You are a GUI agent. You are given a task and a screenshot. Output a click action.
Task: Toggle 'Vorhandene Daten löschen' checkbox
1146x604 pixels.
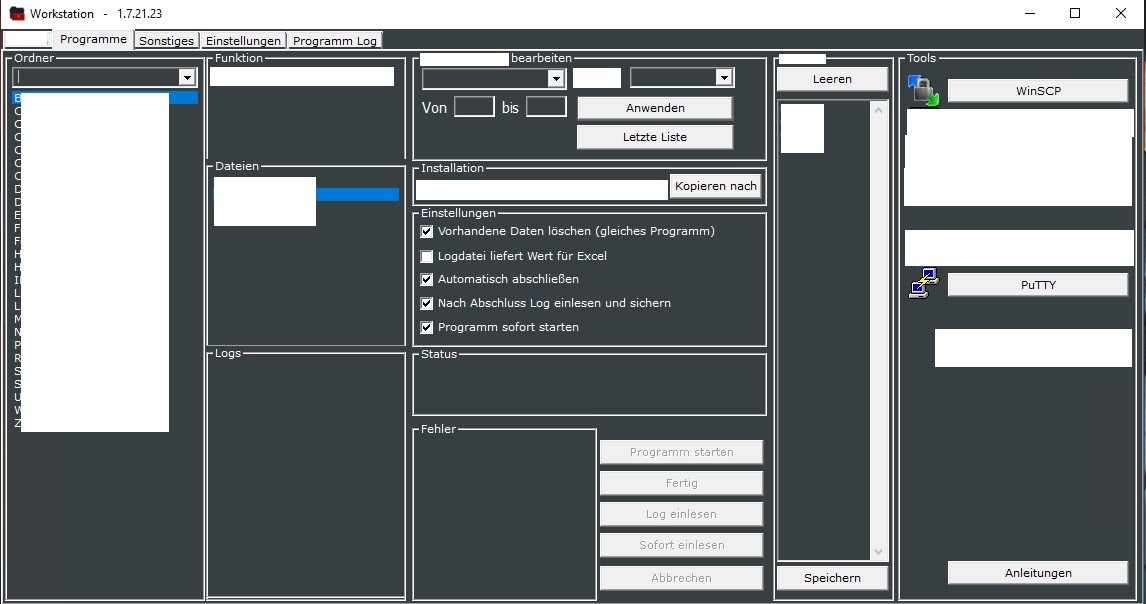[x=427, y=231]
